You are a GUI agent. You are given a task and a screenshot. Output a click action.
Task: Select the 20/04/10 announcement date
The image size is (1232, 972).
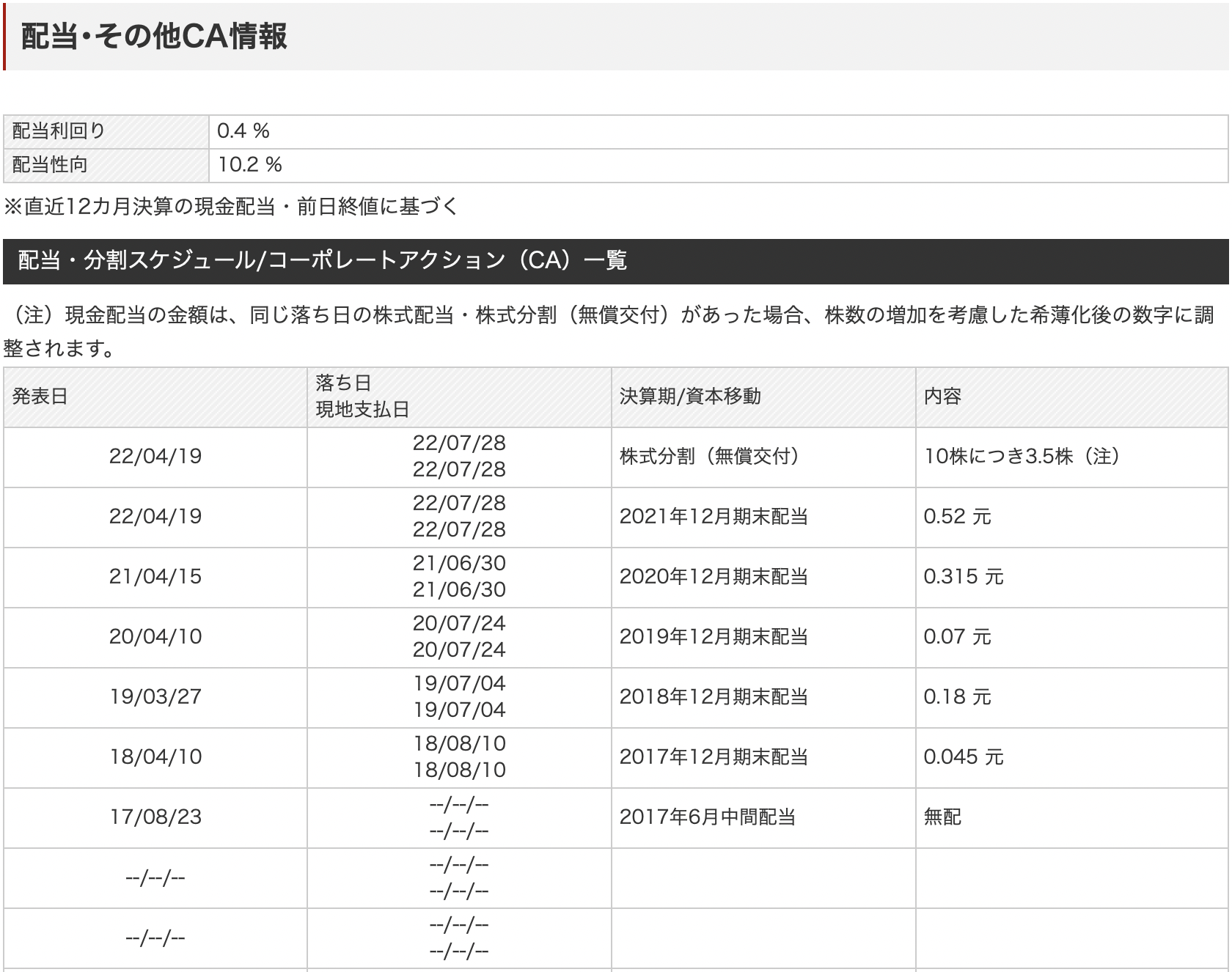155,637
